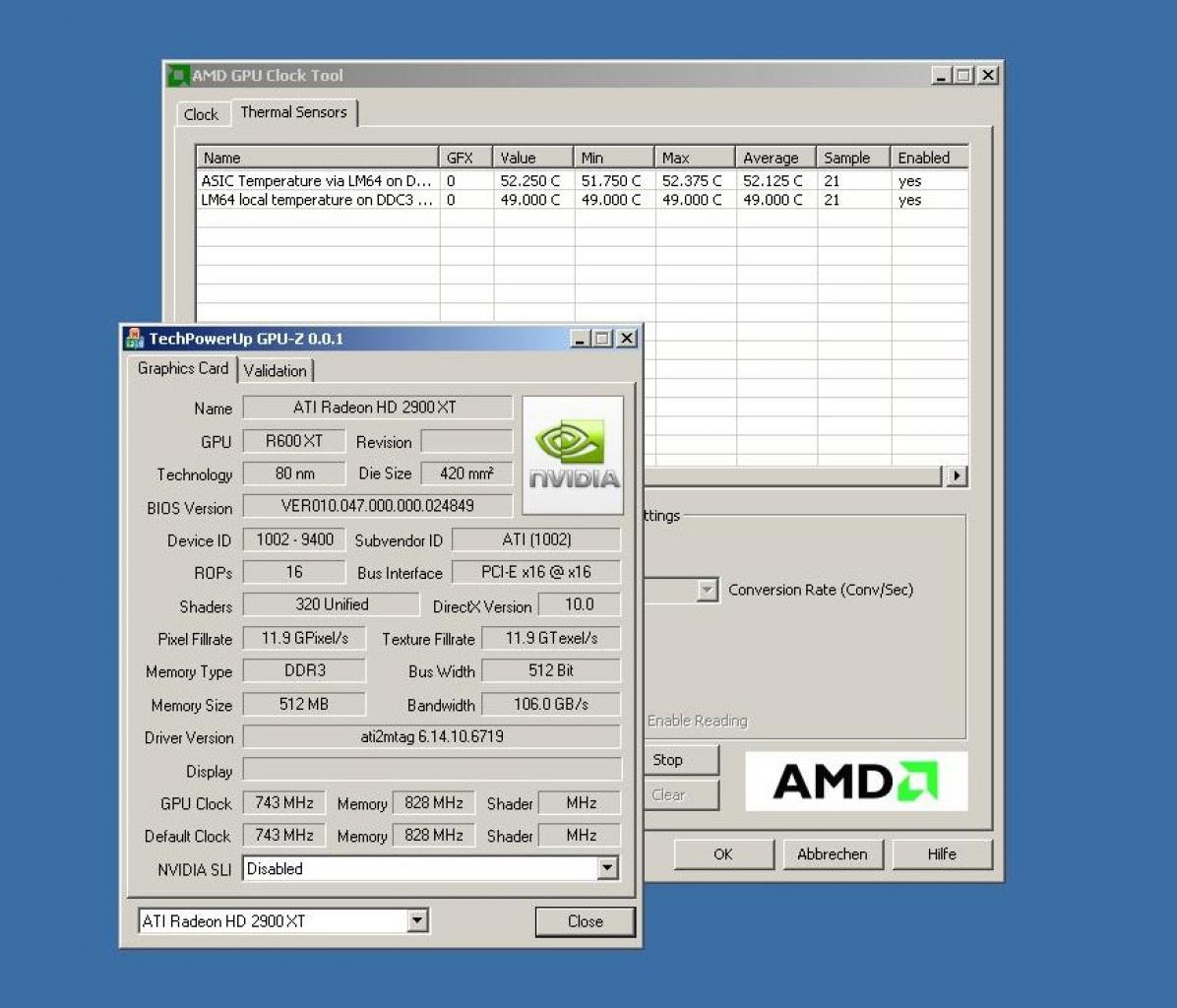The image size is (1177, 1008).
Task: Click the 52.125 C average cell
Action: [774, 181]
